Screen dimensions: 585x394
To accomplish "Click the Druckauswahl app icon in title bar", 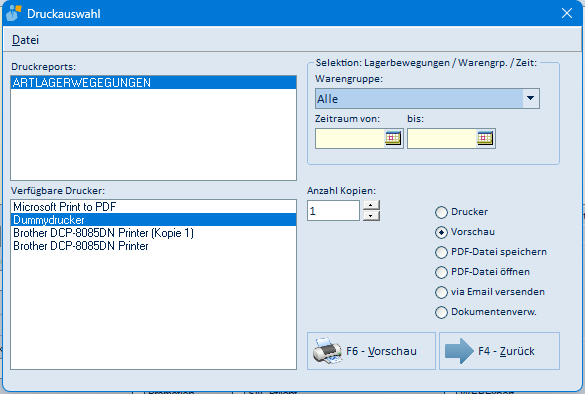I will click(14, 14).
